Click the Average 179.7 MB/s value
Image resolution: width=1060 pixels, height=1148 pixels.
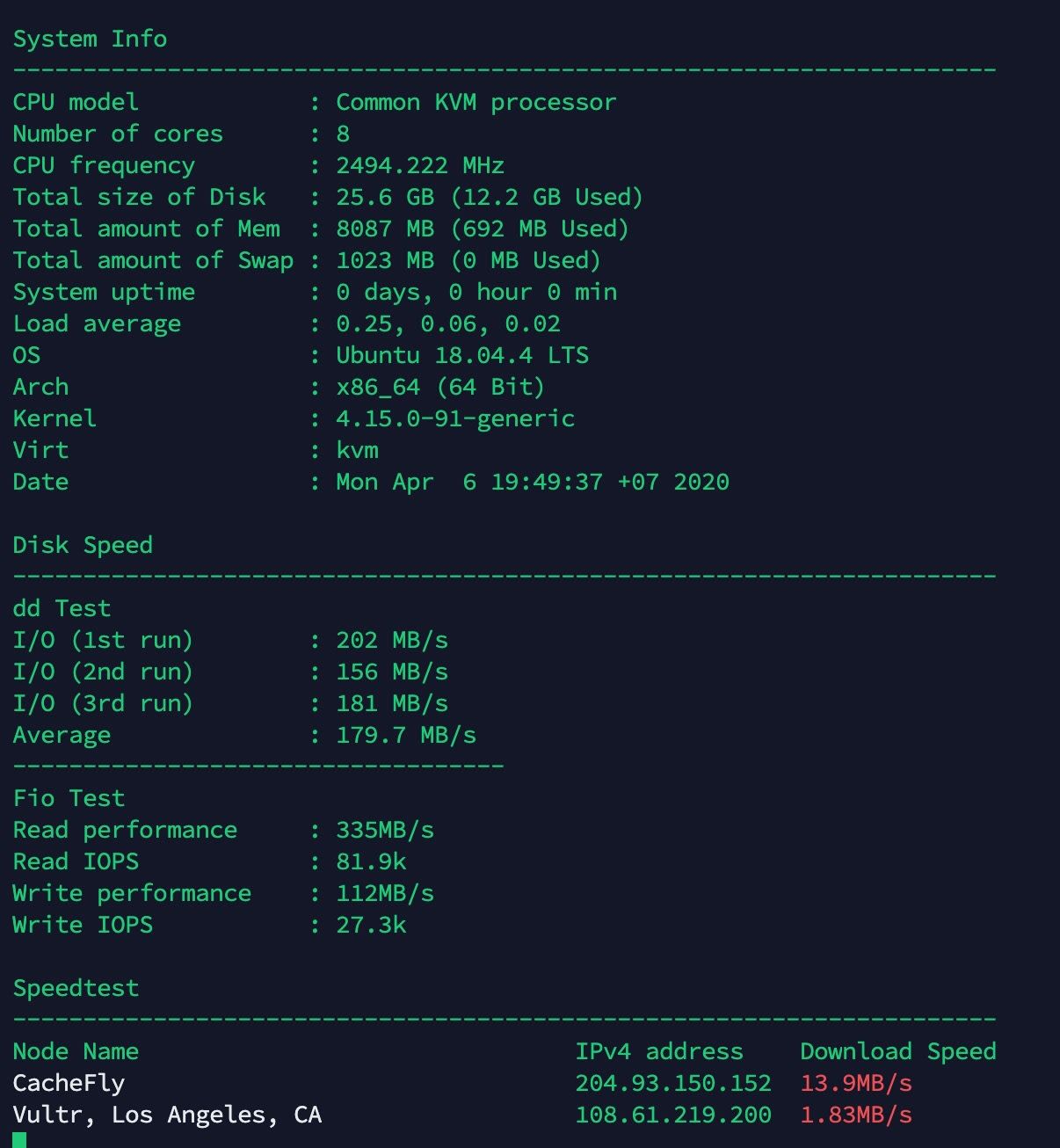406,735
